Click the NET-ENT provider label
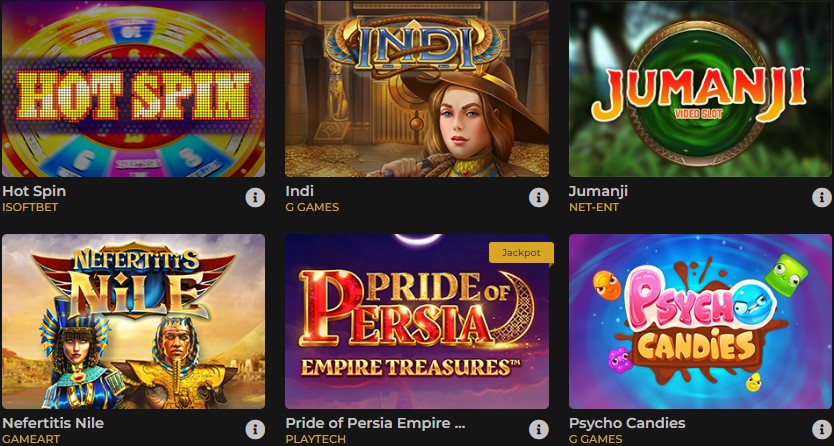This screenshot has height=446, width=834. pyautogui.click(x=594, y=207)
